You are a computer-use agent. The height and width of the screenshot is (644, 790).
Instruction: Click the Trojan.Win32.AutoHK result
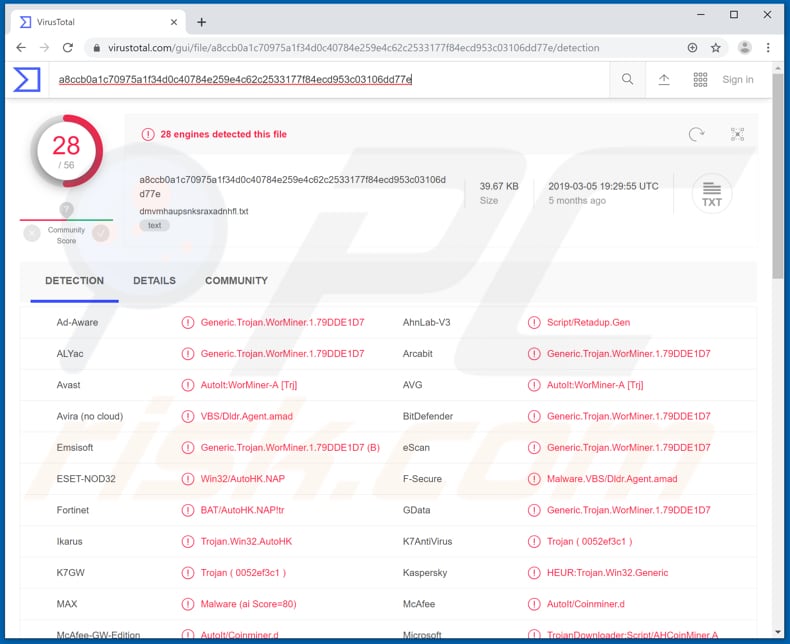246,541
